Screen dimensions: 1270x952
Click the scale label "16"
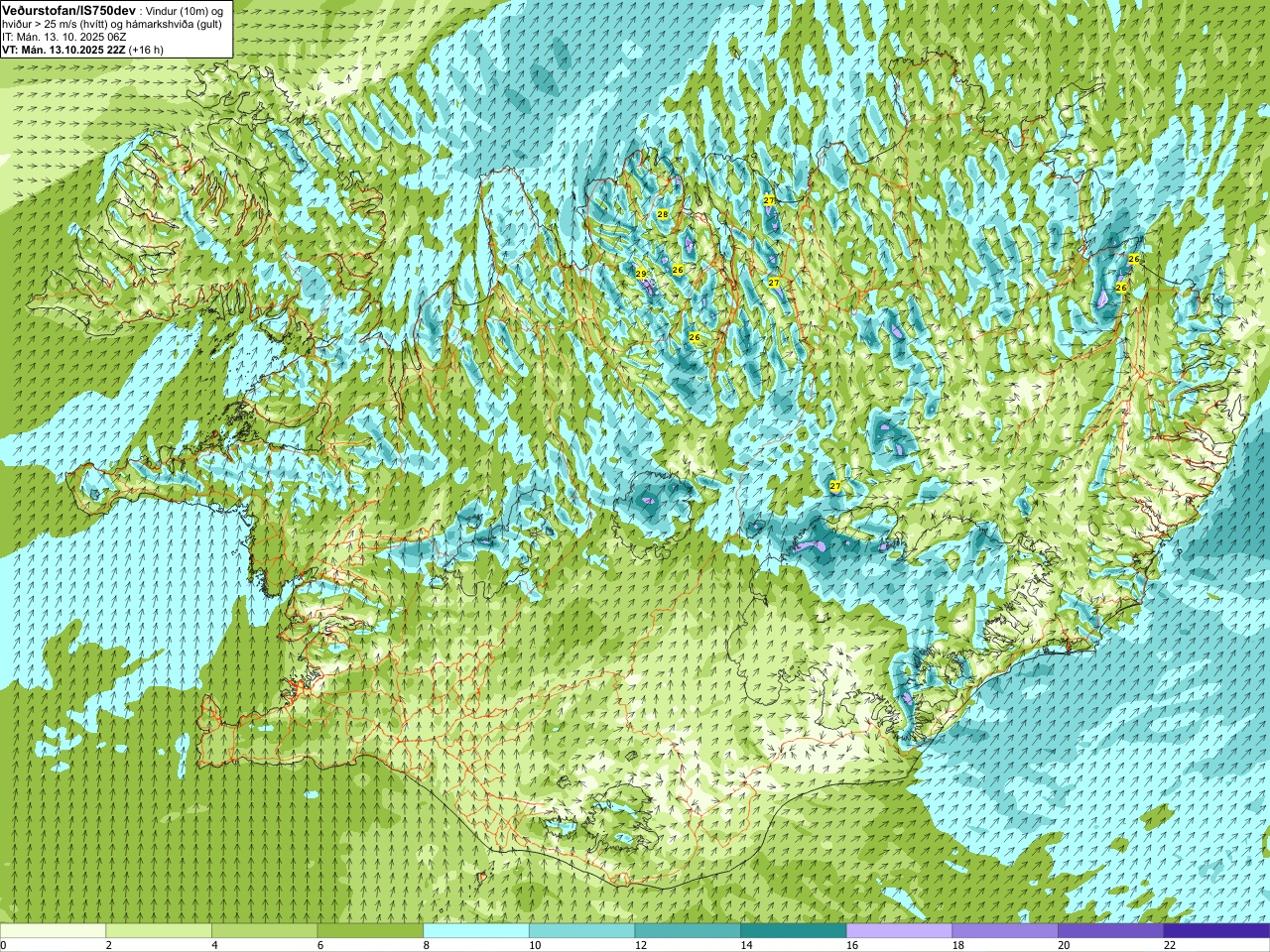tap(852, 945)
